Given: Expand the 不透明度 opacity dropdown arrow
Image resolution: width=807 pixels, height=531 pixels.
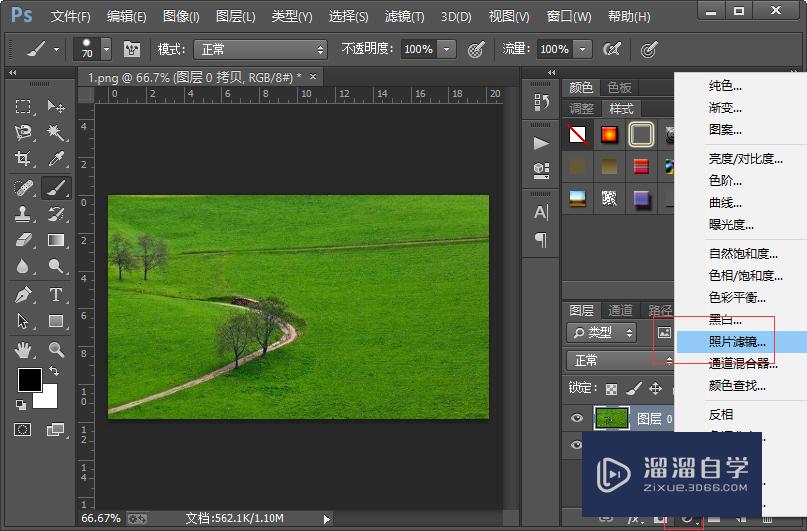Looking at the screenshot, I should point(446,49).
